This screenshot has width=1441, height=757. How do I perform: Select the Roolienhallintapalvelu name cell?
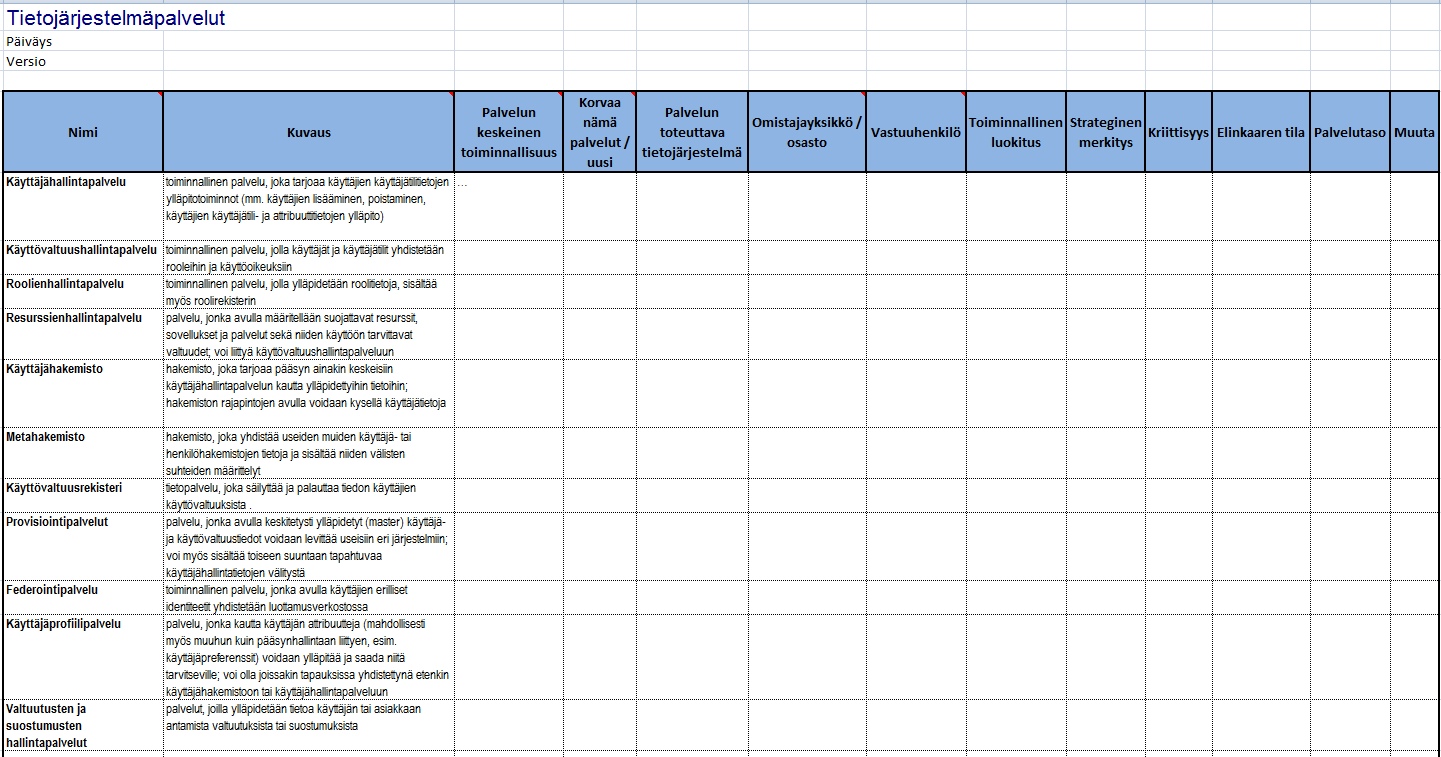point(83,292)
